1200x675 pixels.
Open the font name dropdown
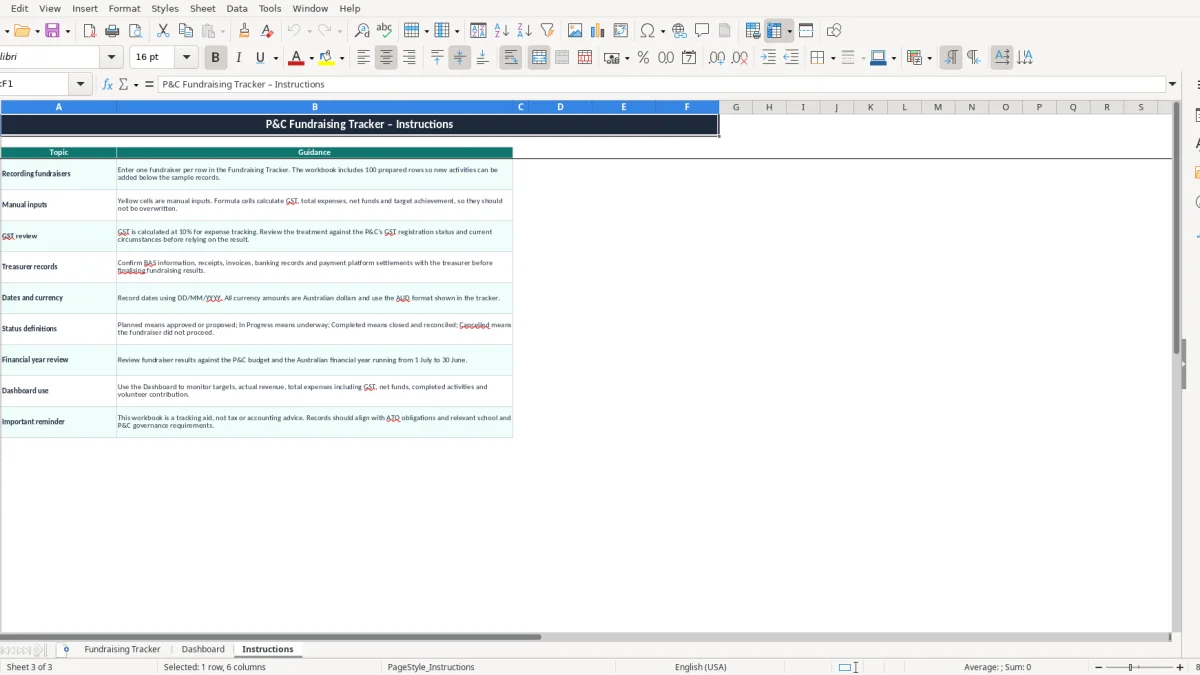pos(111,58)
